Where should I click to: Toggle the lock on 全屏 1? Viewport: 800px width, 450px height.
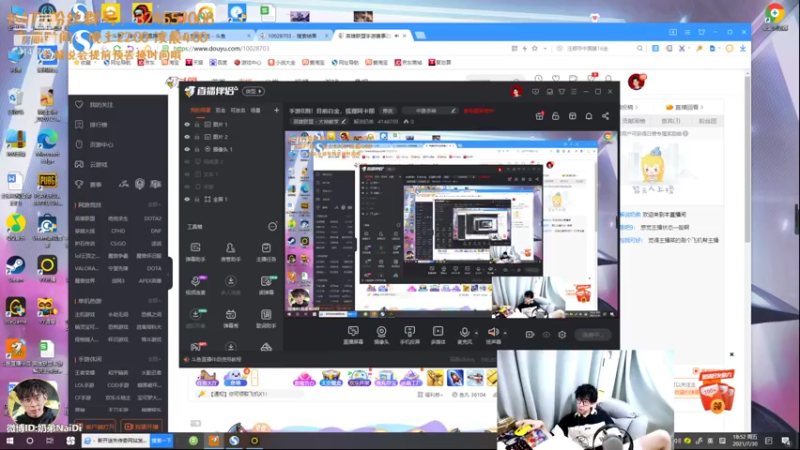(x=197, y=199)
